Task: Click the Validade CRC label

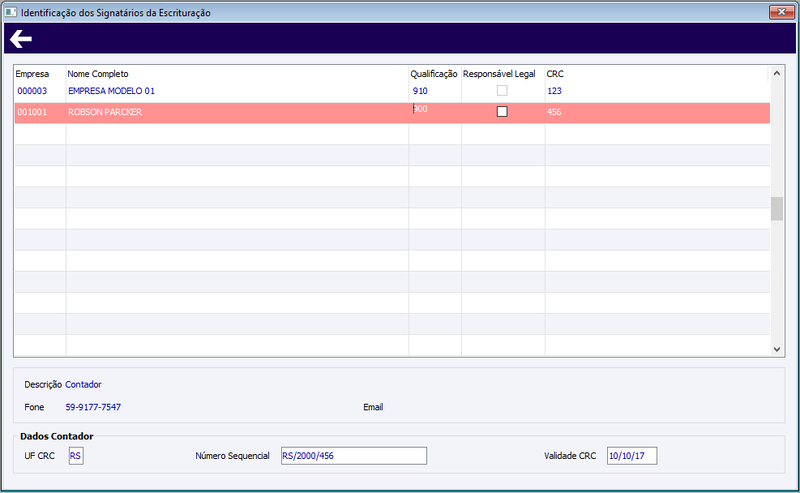Action: [570, 456]
